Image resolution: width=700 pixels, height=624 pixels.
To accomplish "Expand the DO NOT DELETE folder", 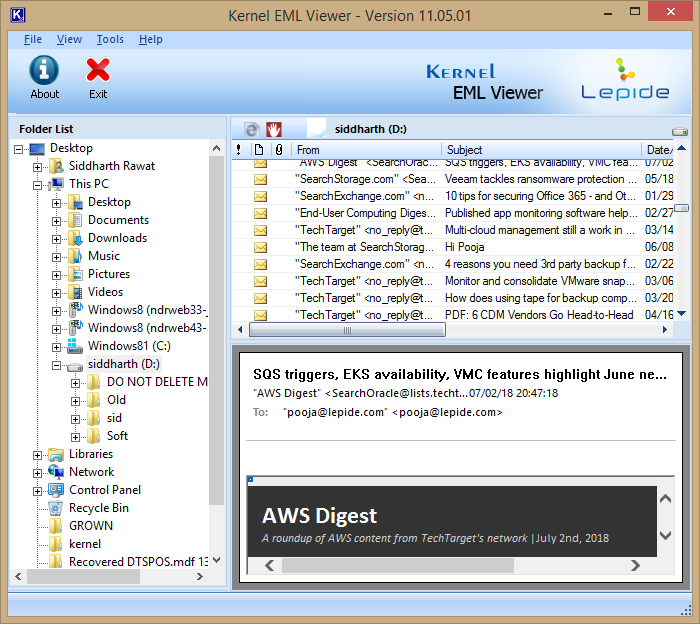I will click(75, 383).
